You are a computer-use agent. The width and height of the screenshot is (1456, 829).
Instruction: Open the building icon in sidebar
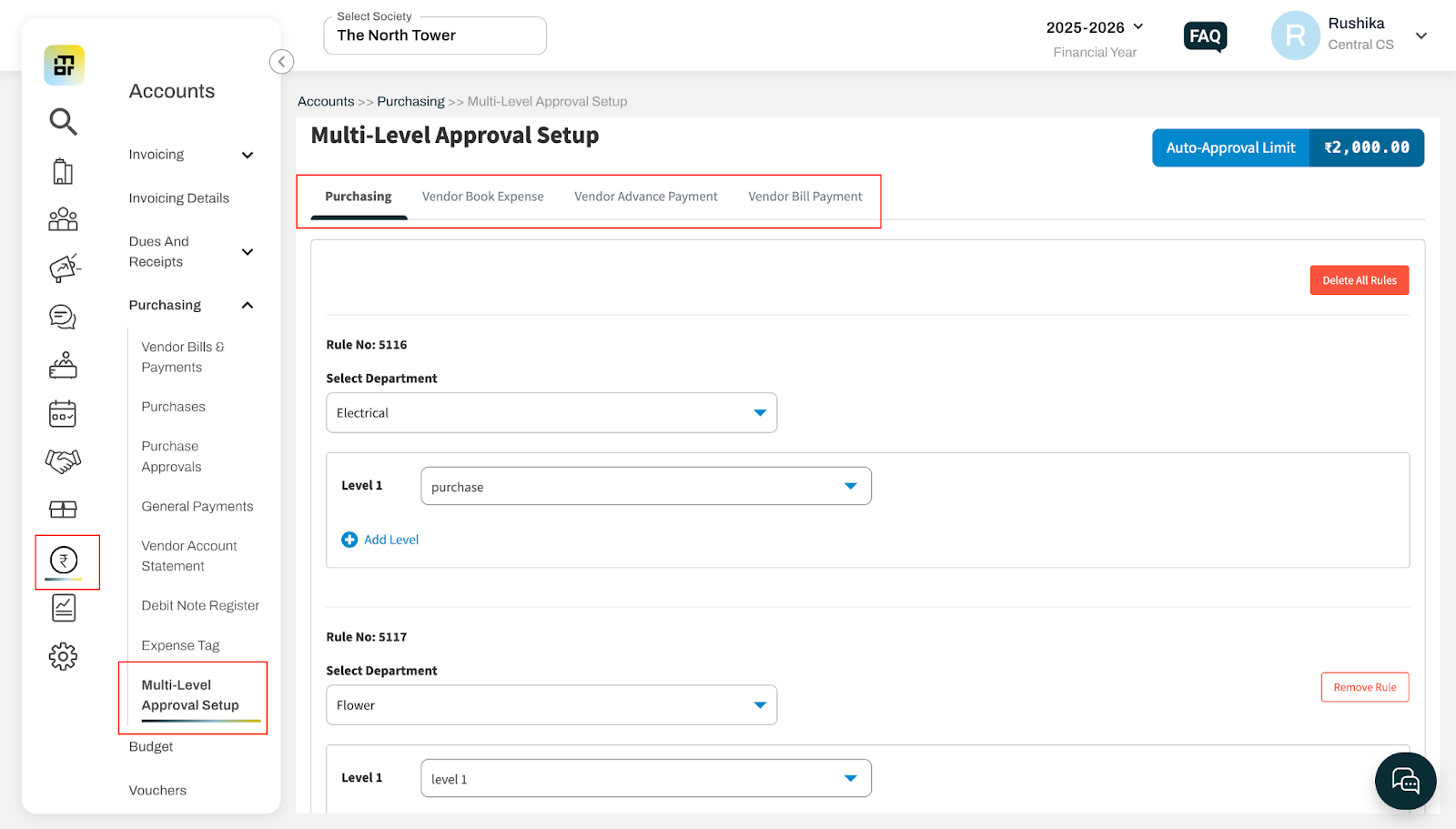coord(63,171)
